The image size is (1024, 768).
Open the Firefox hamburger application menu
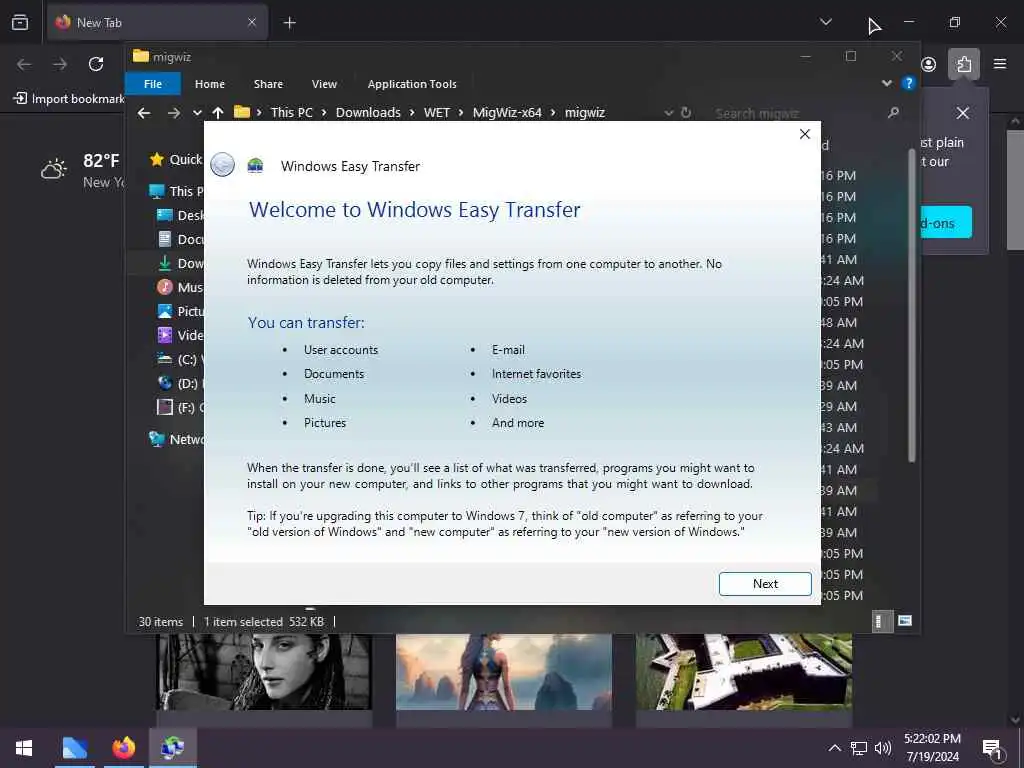(1000, 64)
